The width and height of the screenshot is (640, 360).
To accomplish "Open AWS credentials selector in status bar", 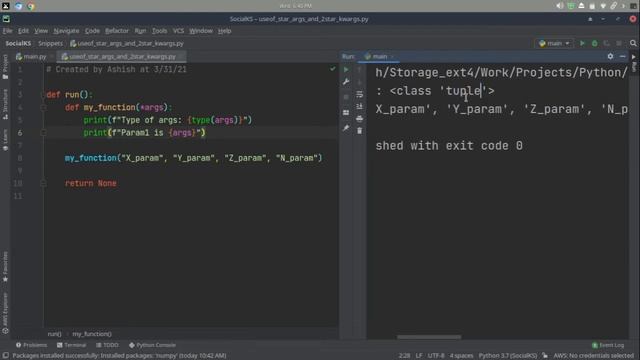I will [x=593, y=356].
